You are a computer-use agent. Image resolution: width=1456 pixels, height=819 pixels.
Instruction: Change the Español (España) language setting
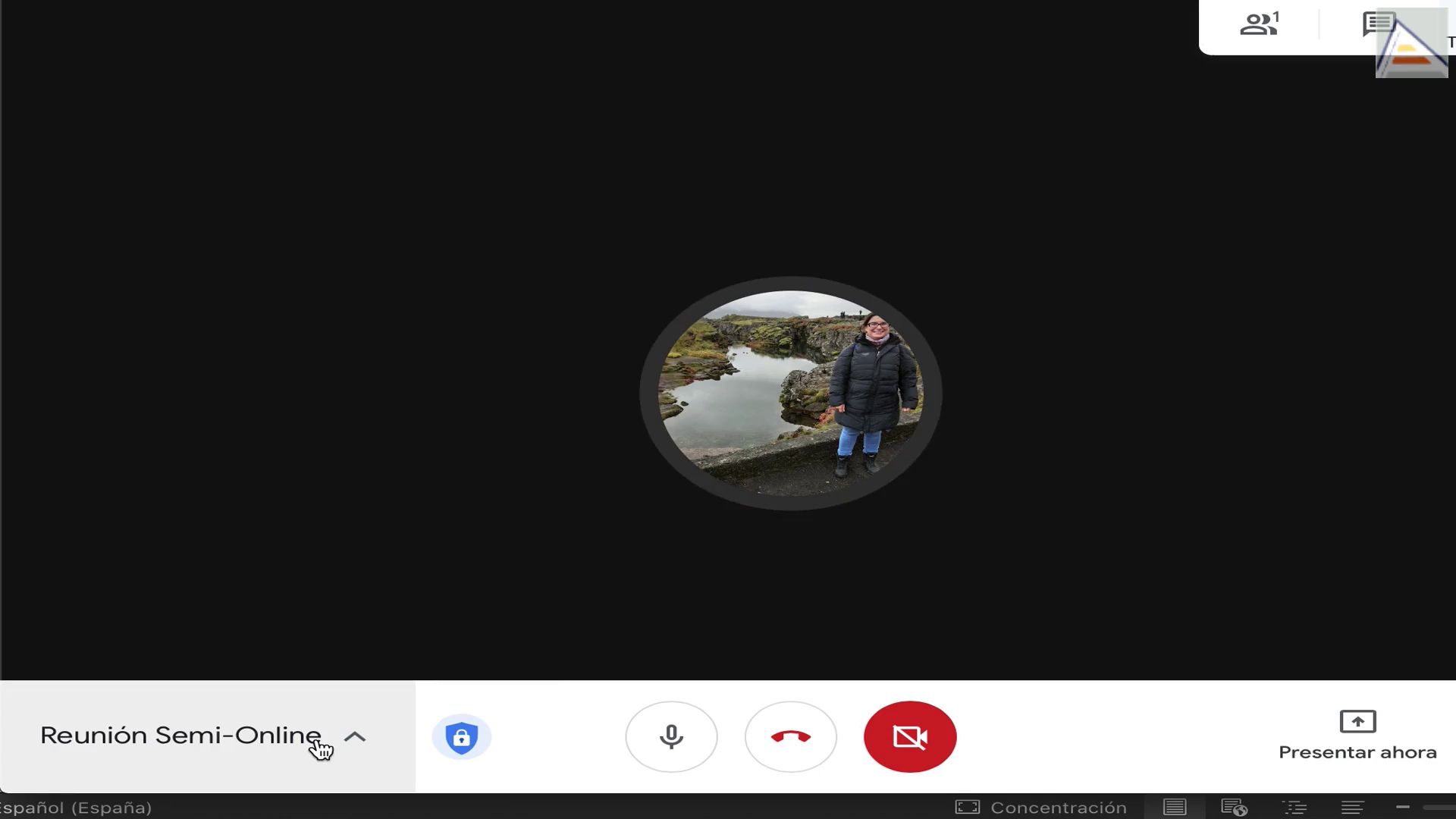pos(76,808)
